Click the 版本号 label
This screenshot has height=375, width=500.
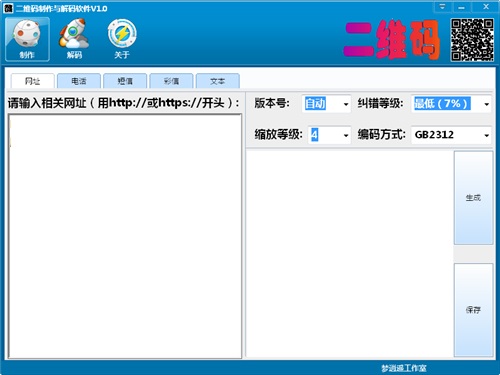click(x=272, y=103)
